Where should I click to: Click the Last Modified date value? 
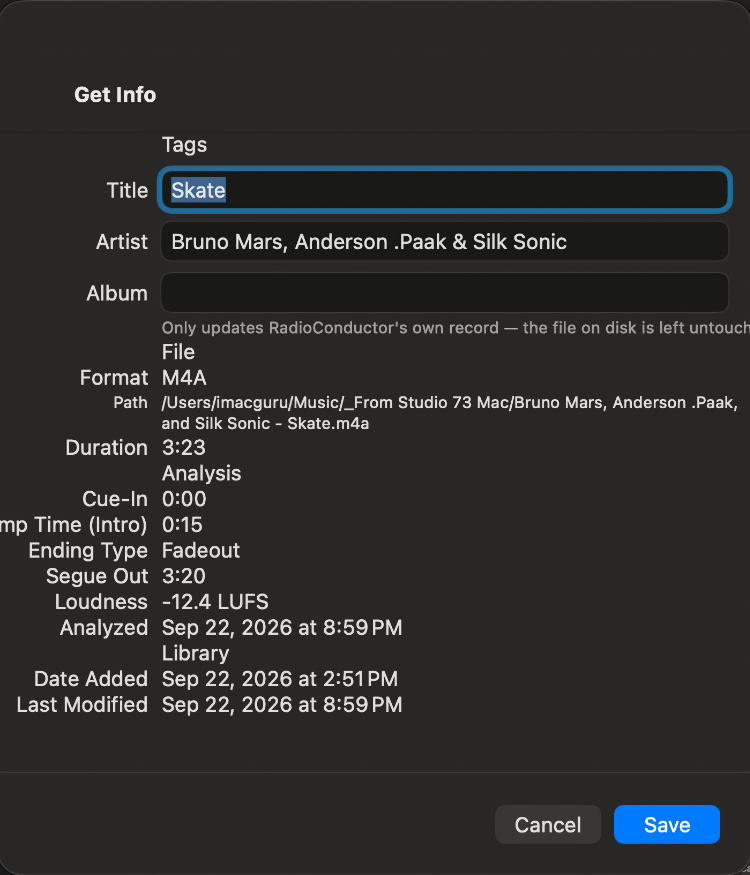282,705
